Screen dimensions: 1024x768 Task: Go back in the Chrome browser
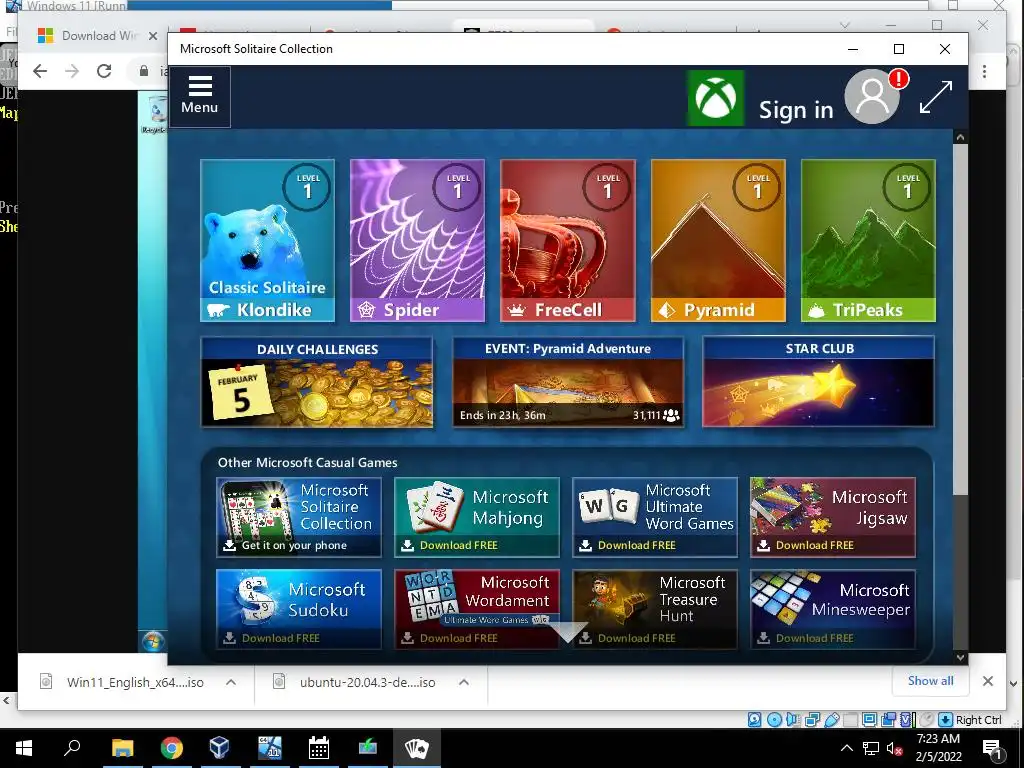tap(40, 71)
